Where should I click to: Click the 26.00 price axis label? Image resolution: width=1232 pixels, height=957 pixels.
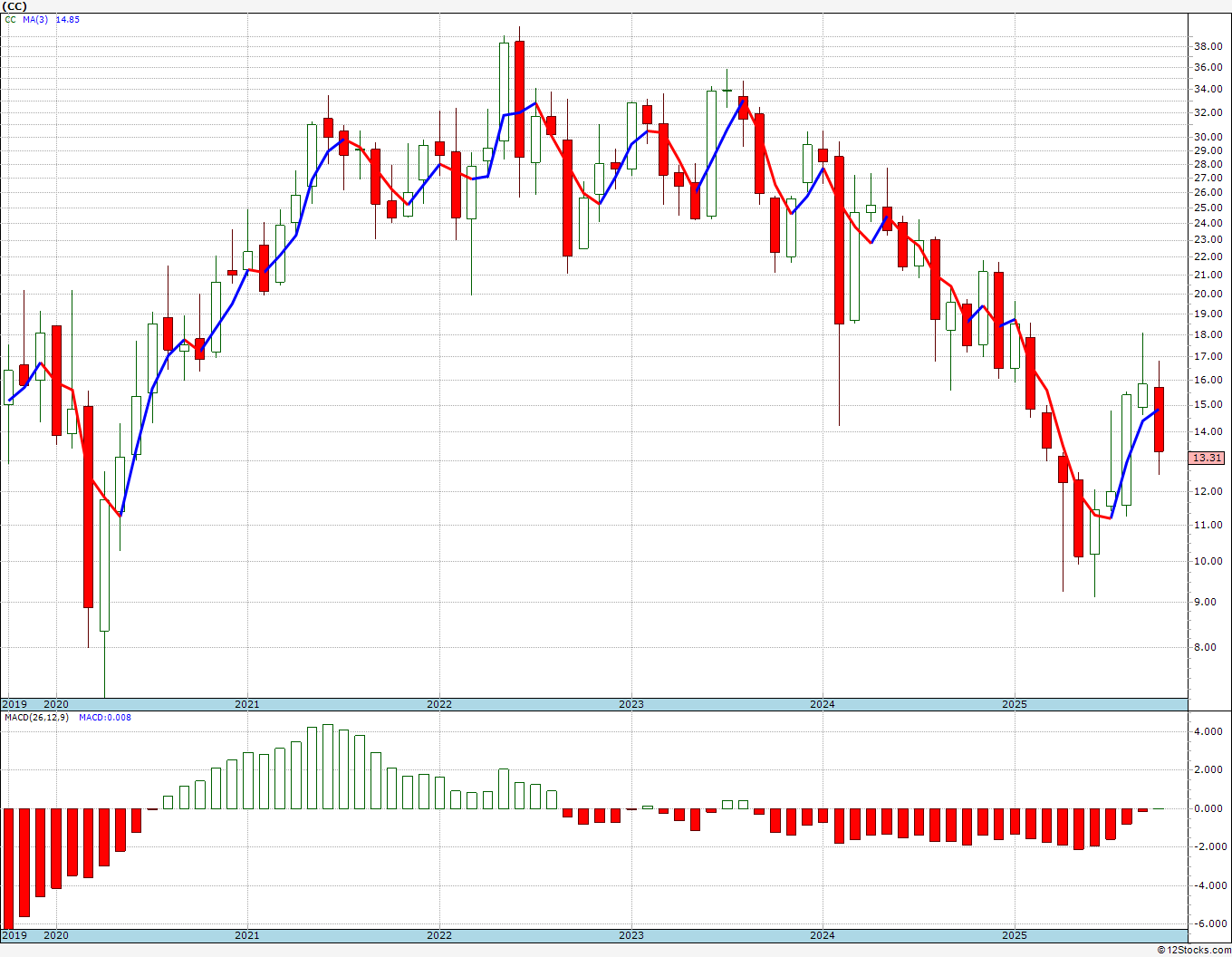point(1208,193)
